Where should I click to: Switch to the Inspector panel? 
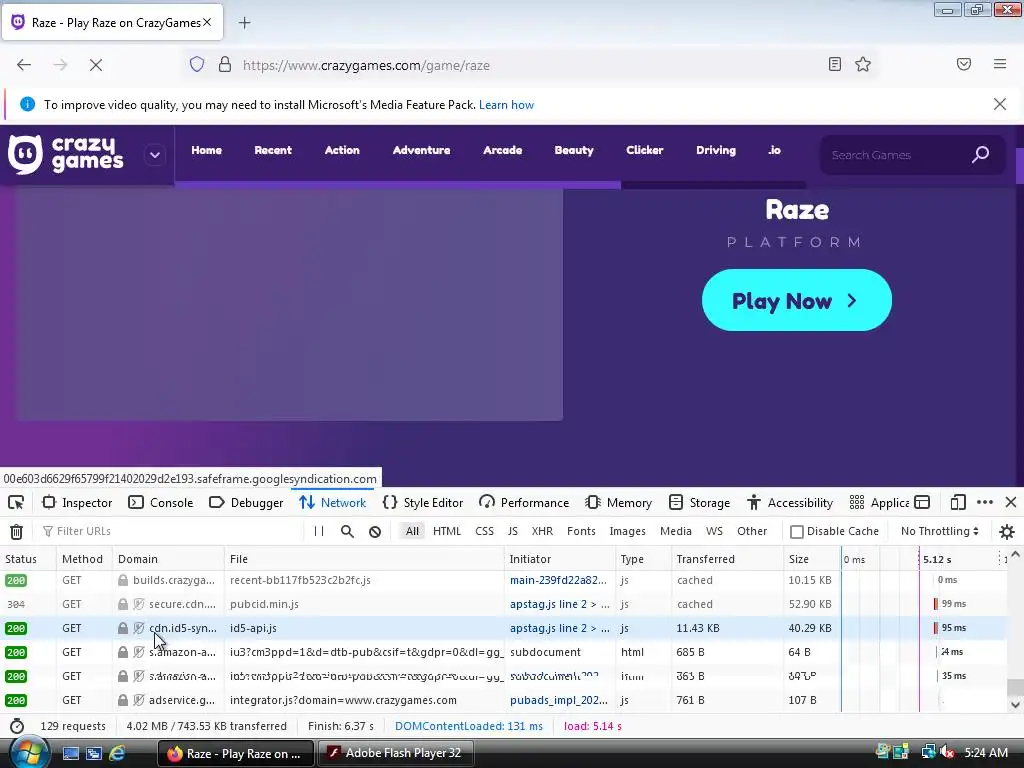pos(77,502)
